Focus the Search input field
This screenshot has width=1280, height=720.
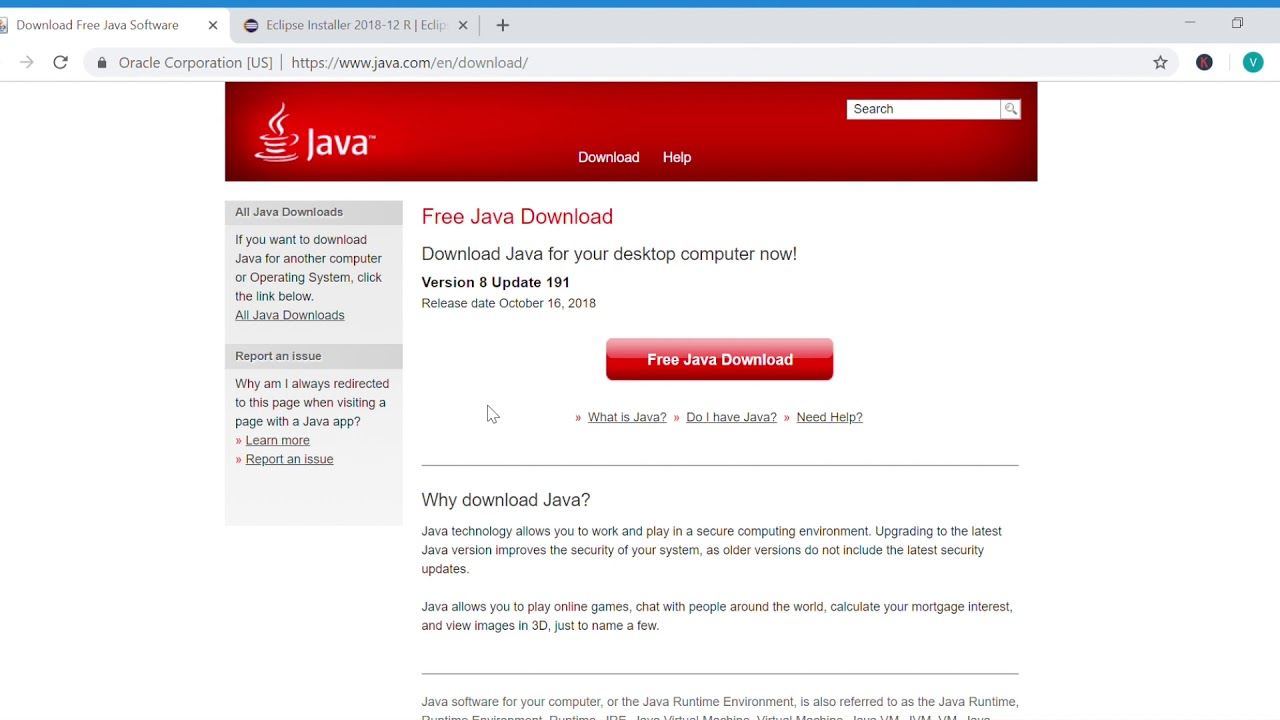(x=923, y=109)
